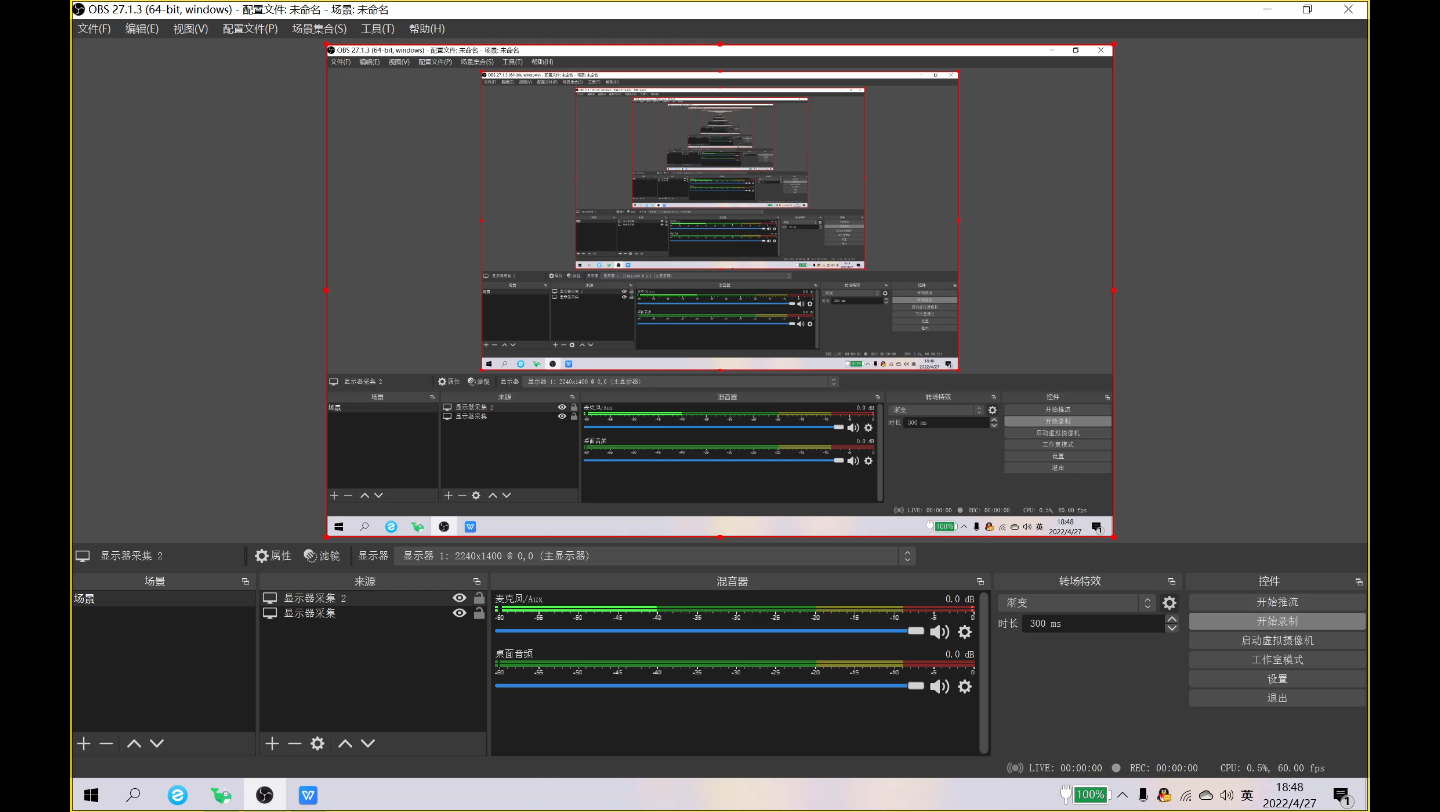Open 设置 settings from the controls panel
The width and height of the screenshot is (1440, 812).
[1277, 679]
